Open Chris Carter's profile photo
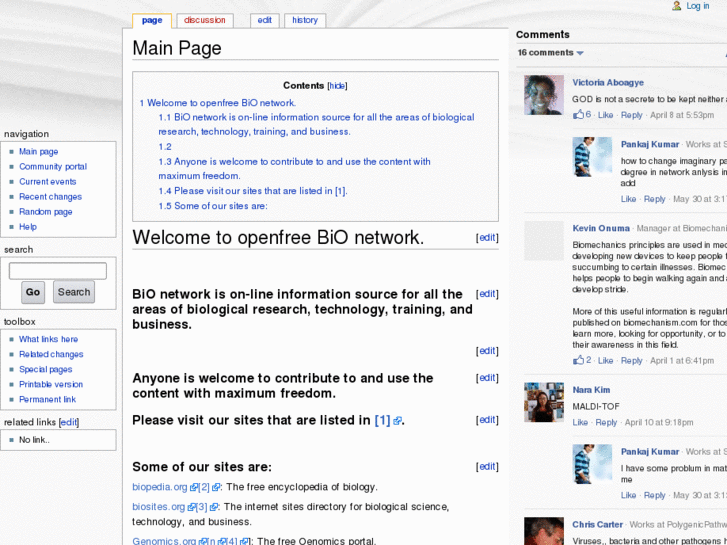The width and height of the screenshot is (727, 545). pos(544,531)
